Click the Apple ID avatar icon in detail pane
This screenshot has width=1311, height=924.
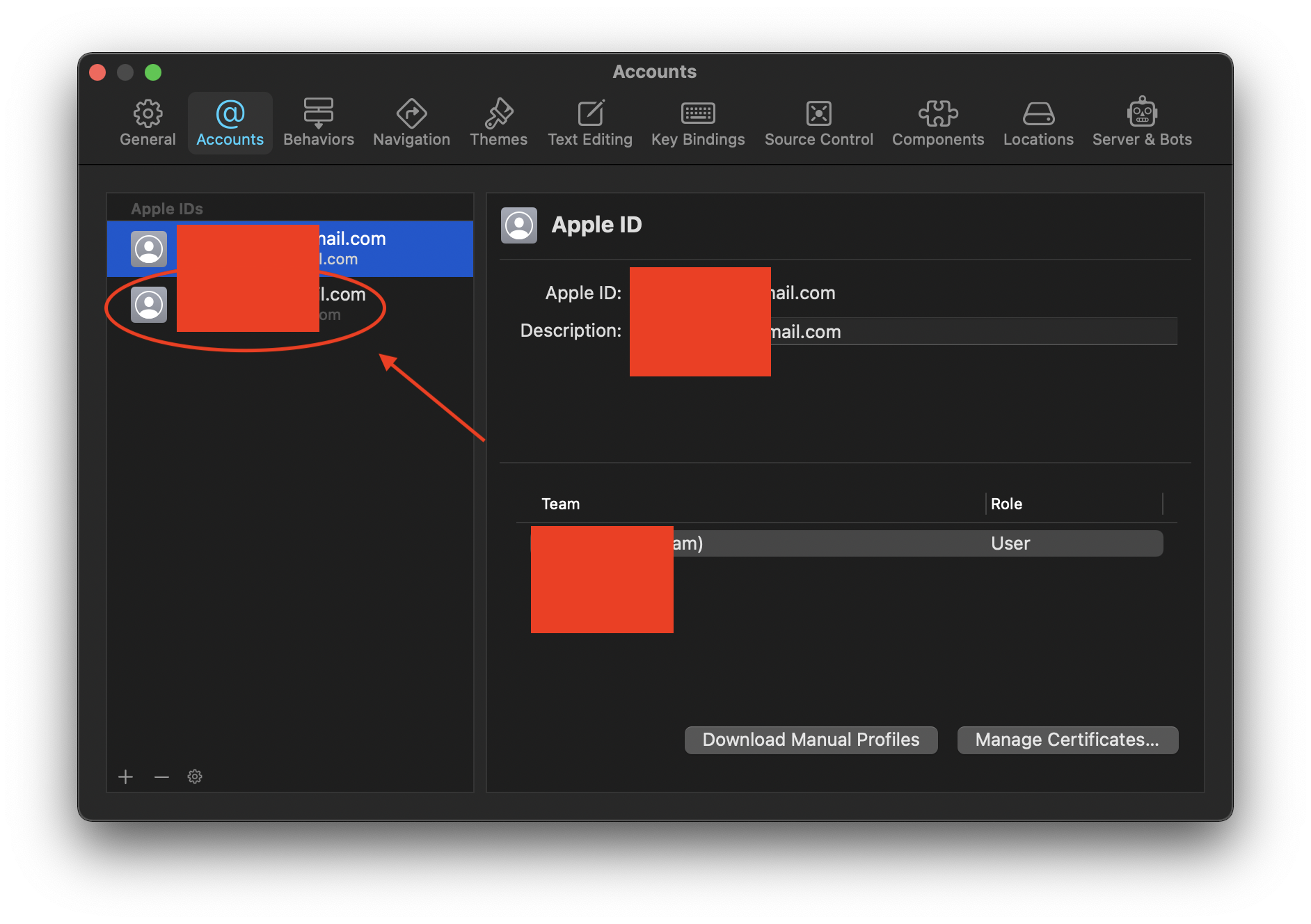pyautogui.click(x=519, y=225)
